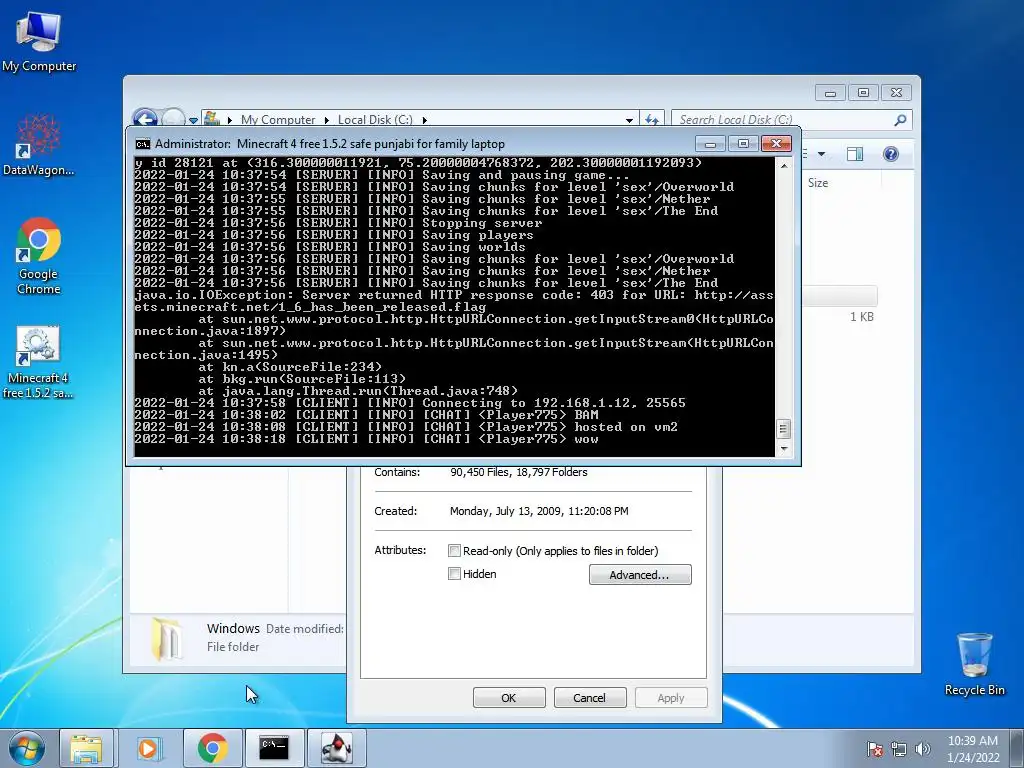
Task: Select the Java application taskbar item
Action: pyautogui.click(x=337, y=748)
